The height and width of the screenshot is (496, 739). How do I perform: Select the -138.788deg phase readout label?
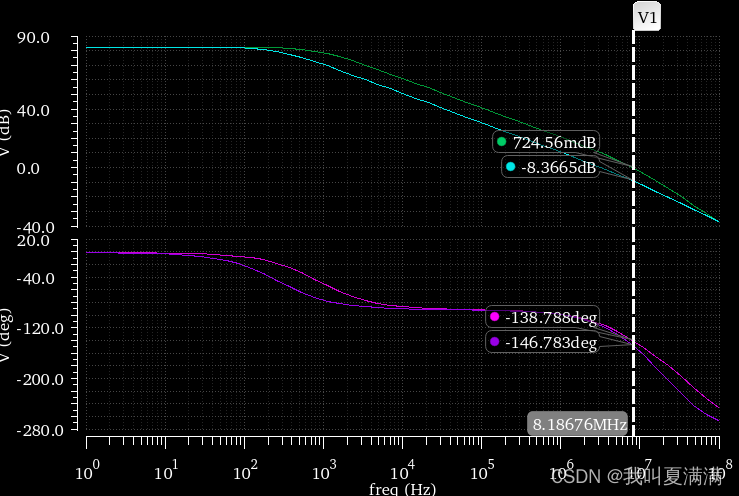pyautogui.click(x=551, y=318)
